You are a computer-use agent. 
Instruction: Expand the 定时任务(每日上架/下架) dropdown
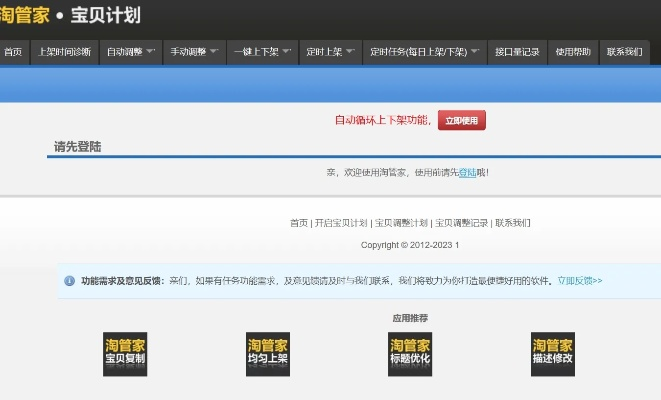point(424,52)
